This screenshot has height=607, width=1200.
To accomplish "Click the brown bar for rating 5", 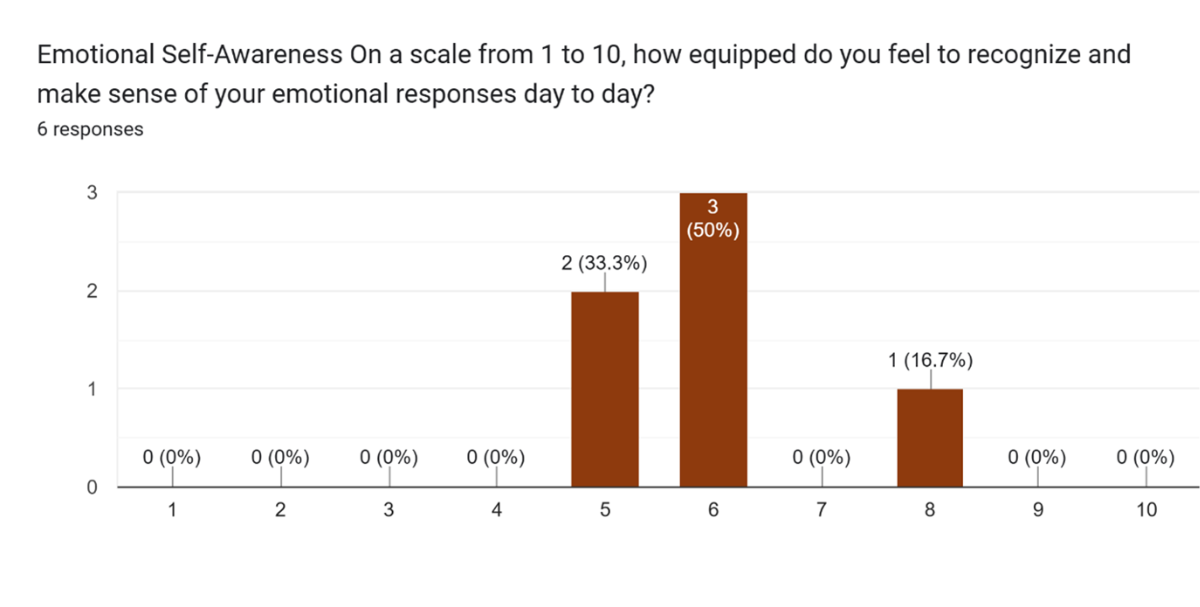I will (605, 390).
